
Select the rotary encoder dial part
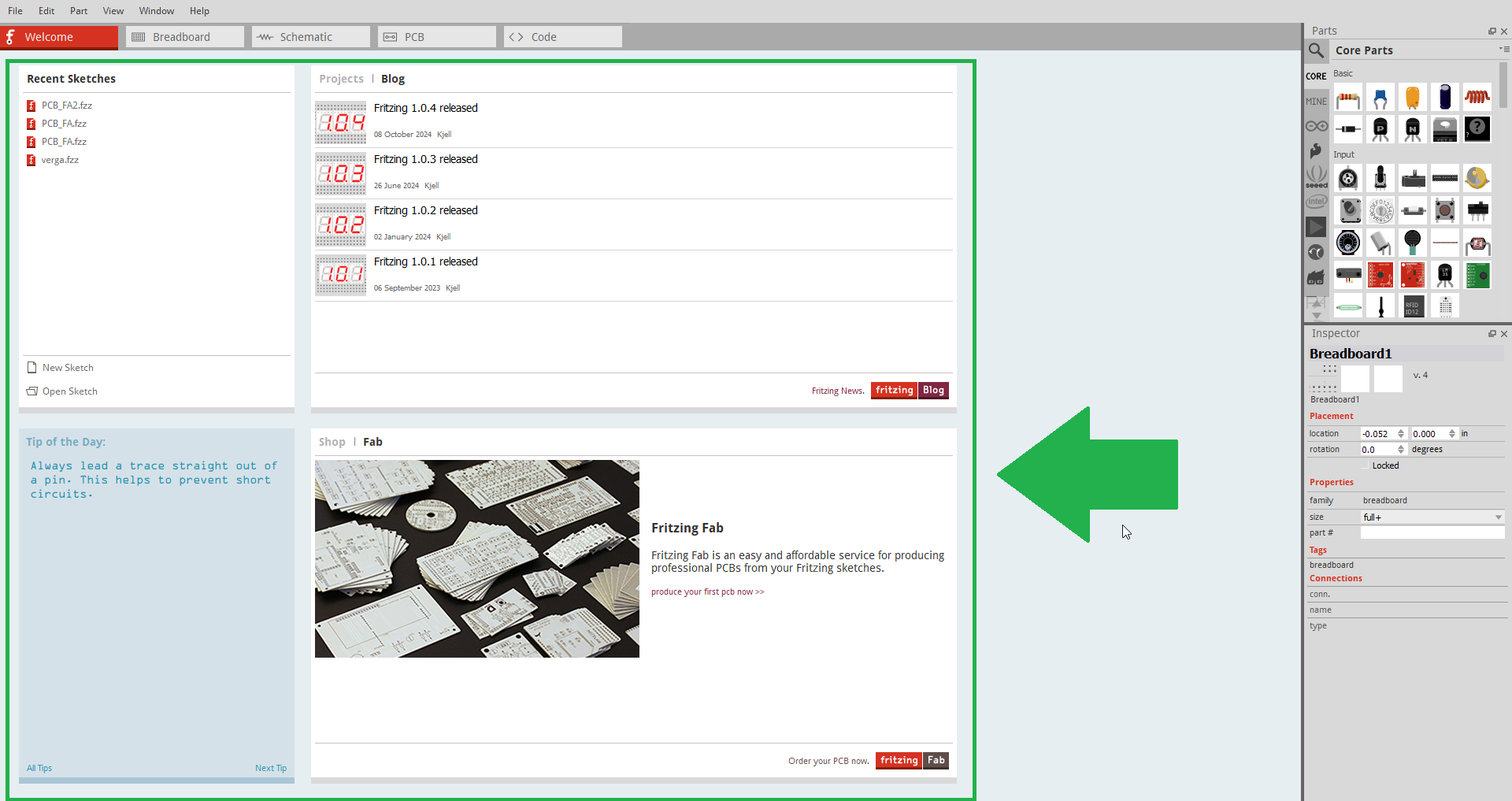1348,243
